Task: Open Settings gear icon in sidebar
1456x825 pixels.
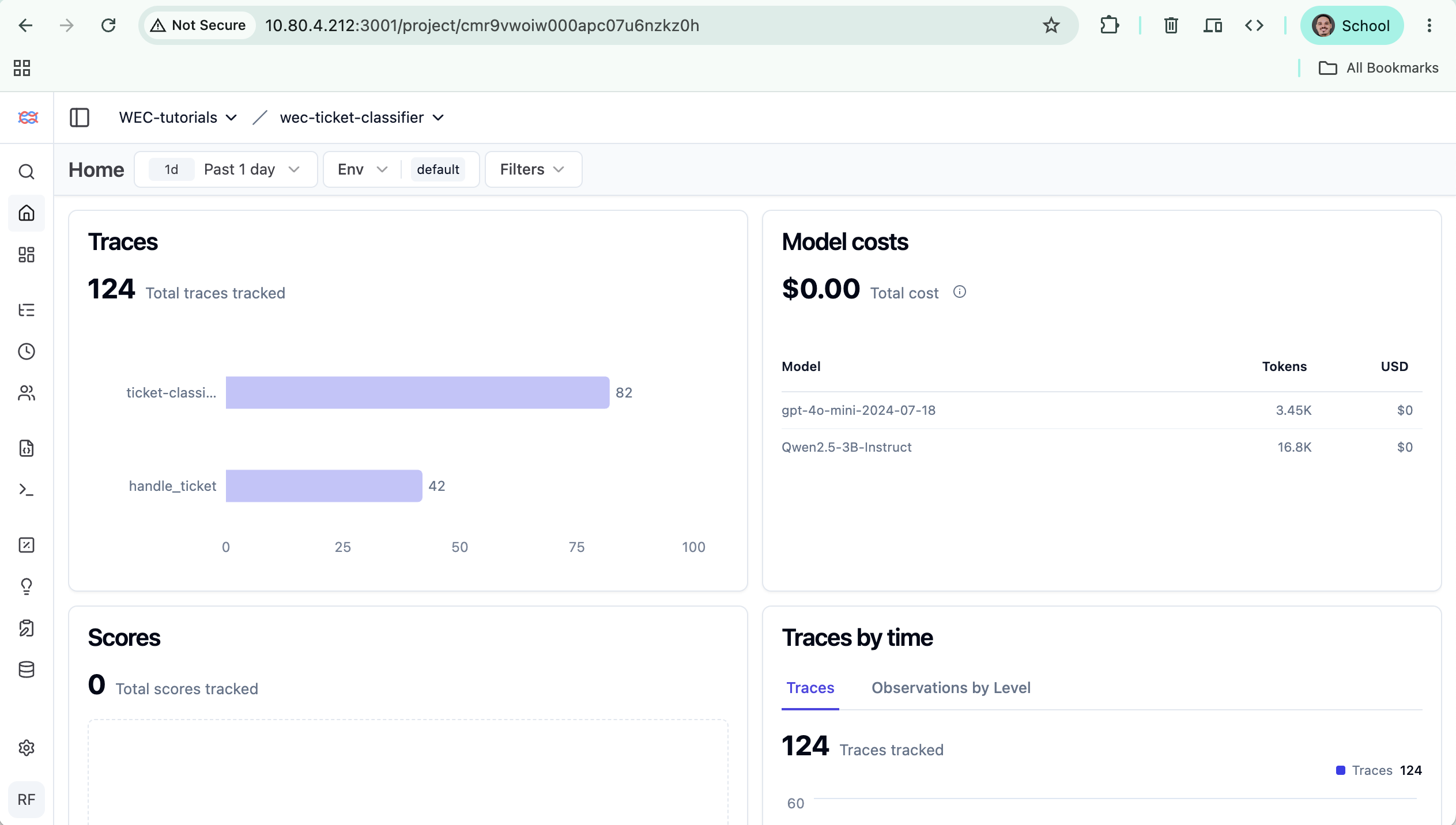Action: click(27, 748)
